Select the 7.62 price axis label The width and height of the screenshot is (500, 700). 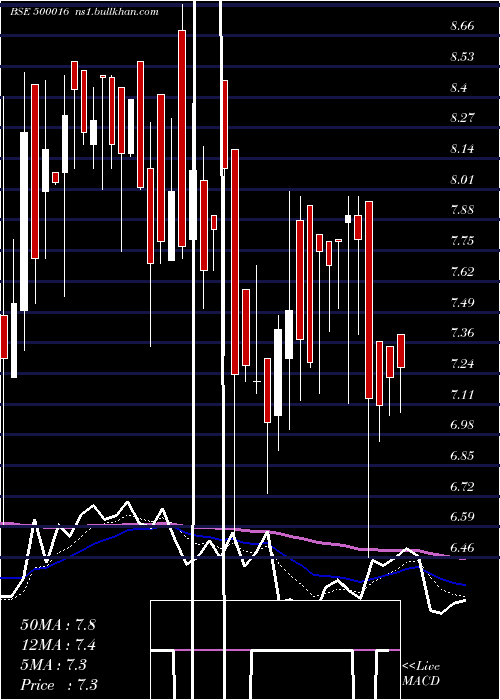(x=462, y=271)
